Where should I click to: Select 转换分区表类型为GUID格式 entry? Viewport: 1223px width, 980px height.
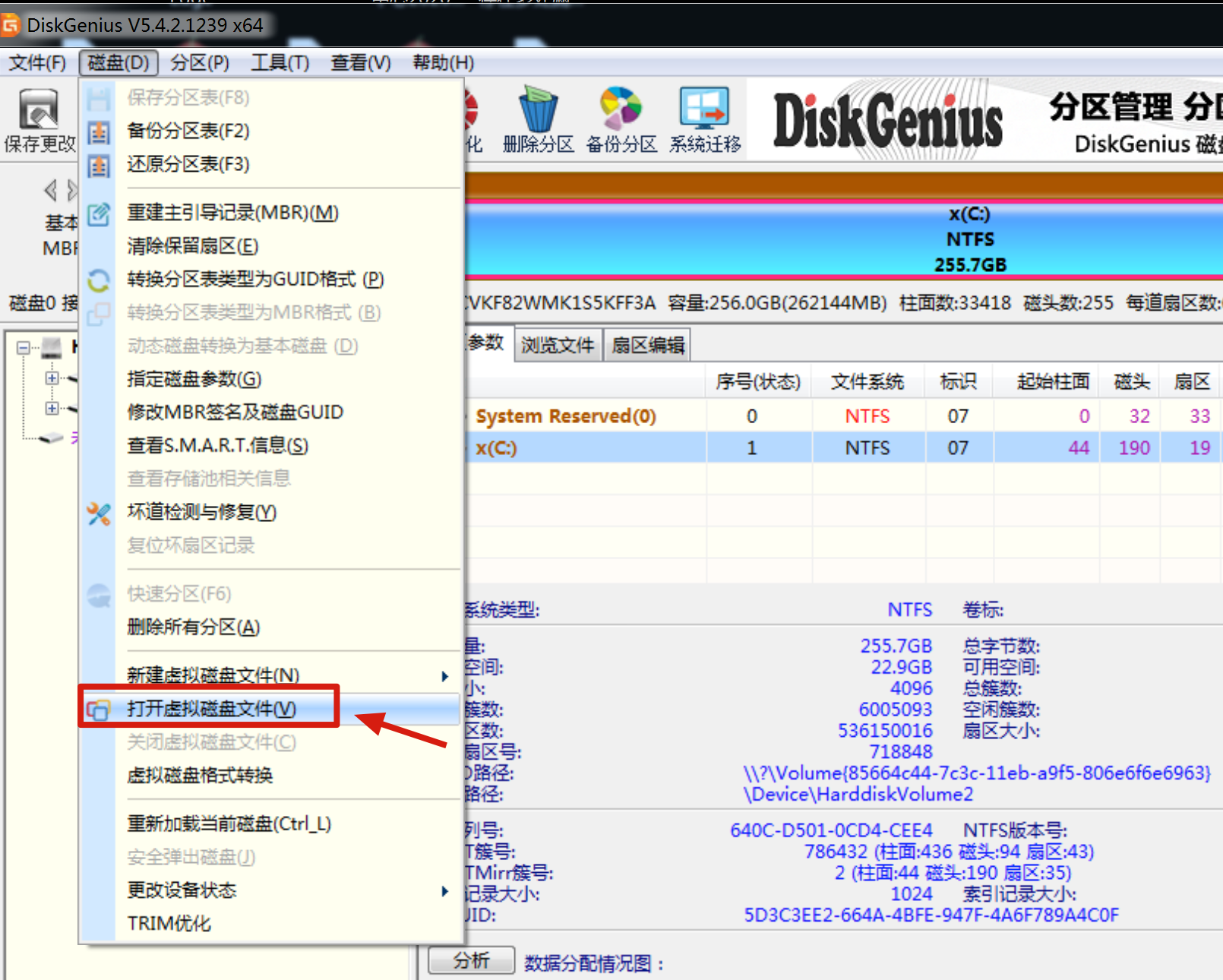coord(272,280)
